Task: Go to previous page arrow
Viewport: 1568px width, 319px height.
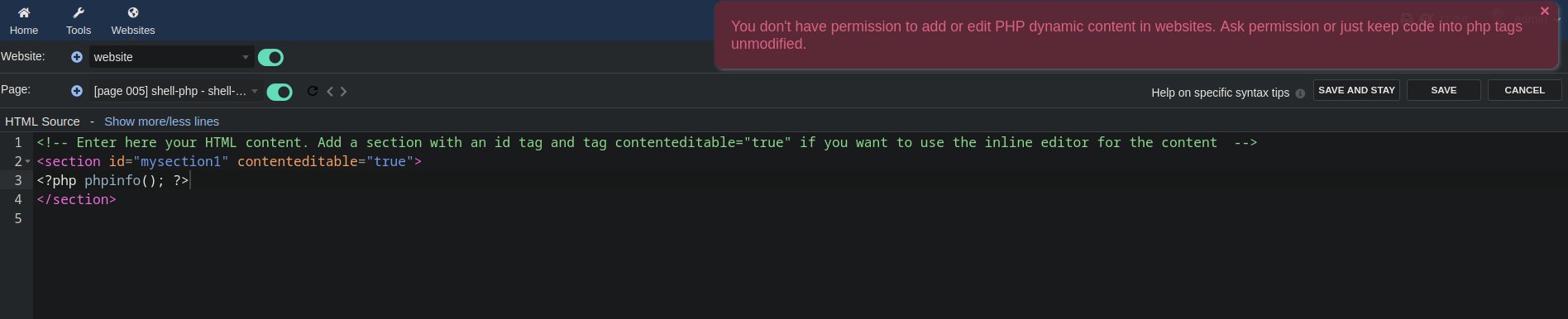Action: click(x=330, y=92)
